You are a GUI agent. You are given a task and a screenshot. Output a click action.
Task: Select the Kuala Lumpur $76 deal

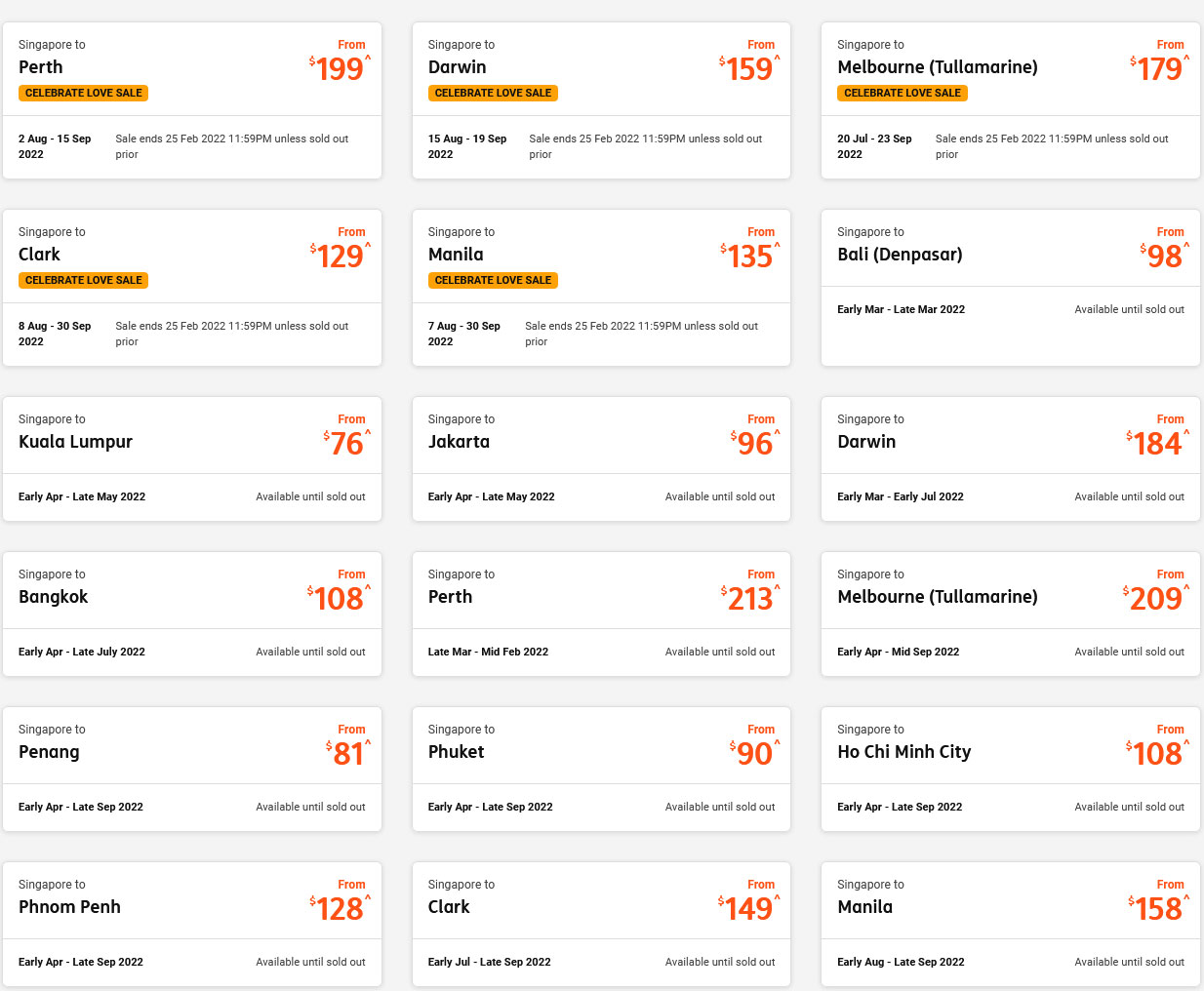tap(192, 458)
